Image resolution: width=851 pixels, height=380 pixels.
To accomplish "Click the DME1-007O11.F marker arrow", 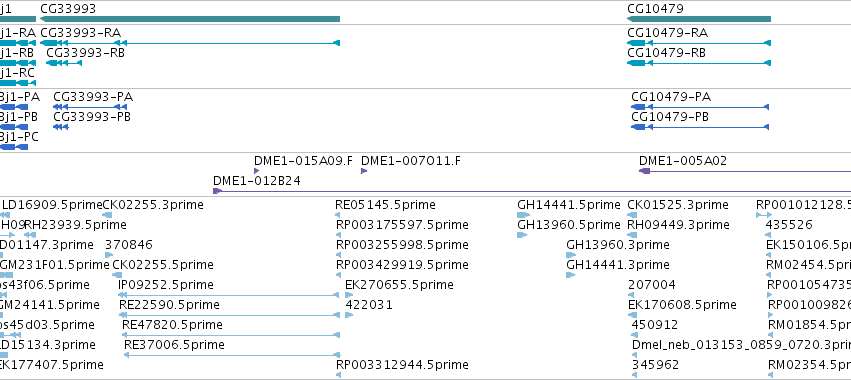I will [x=364, y=171].
